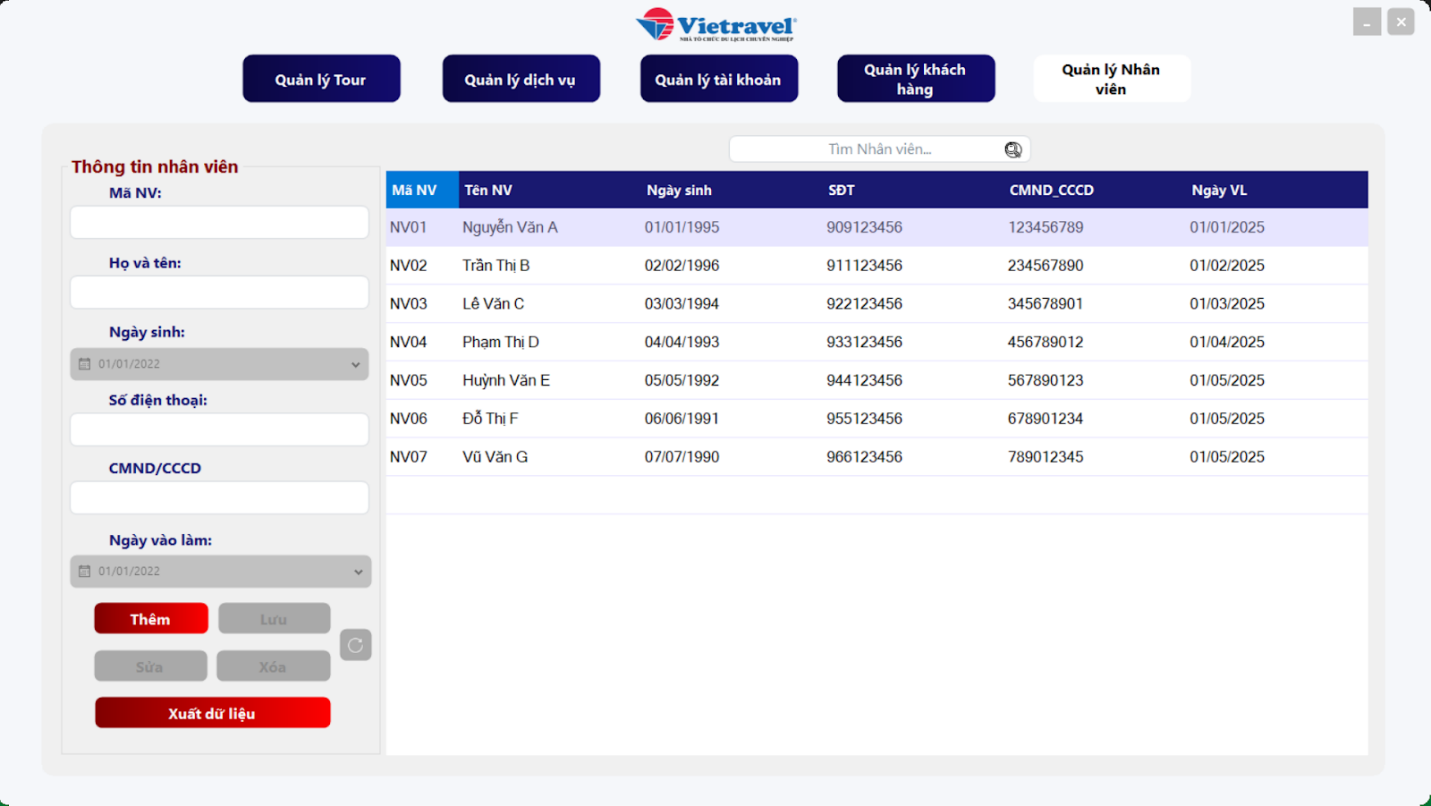
Task: Click the name Nguyễn Văn A
Action: pyautogui.click(x=510, y=228)
